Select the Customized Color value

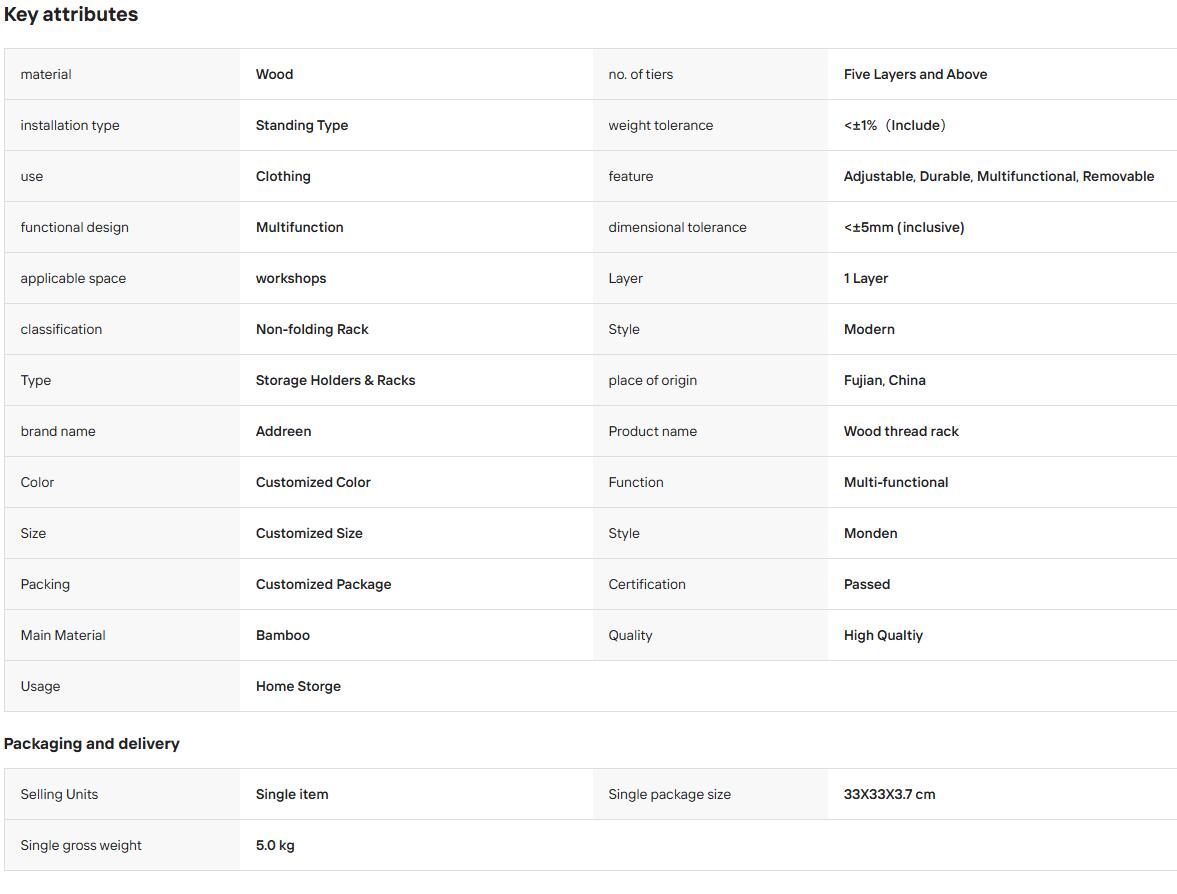pyautogui.click(x=313, y=483)
